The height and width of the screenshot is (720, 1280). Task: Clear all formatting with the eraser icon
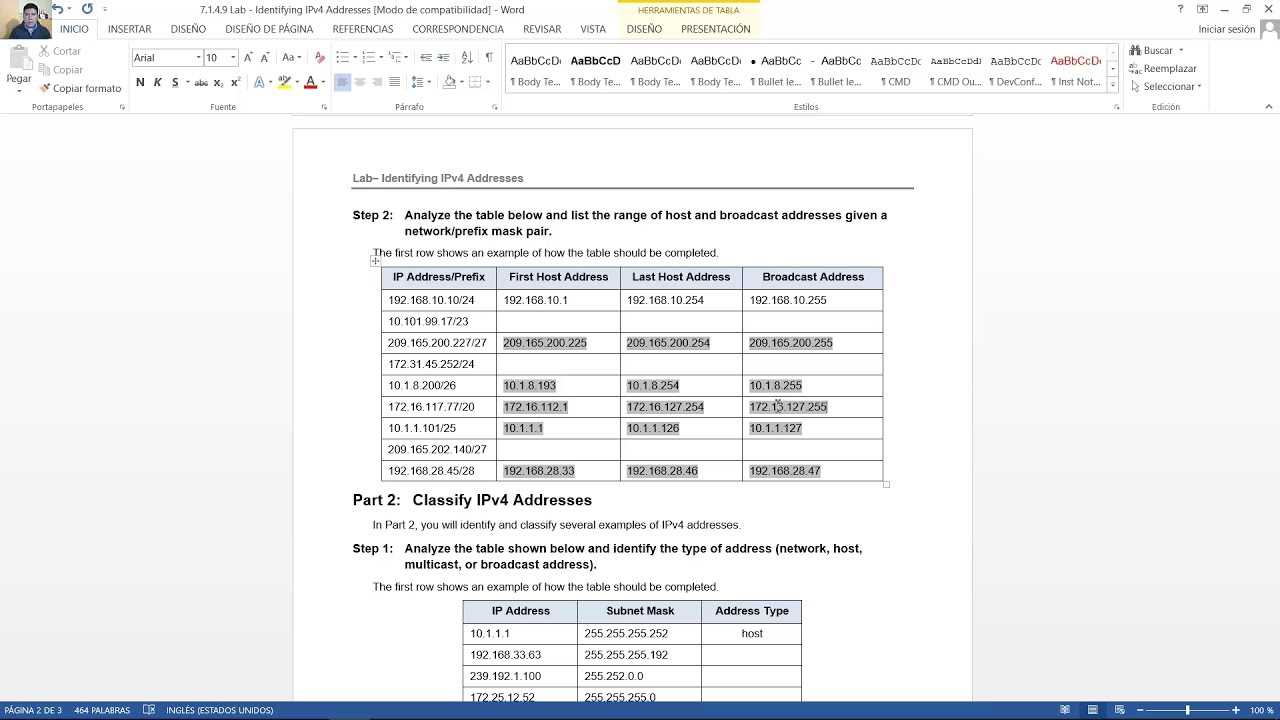[x=320, y=57]
